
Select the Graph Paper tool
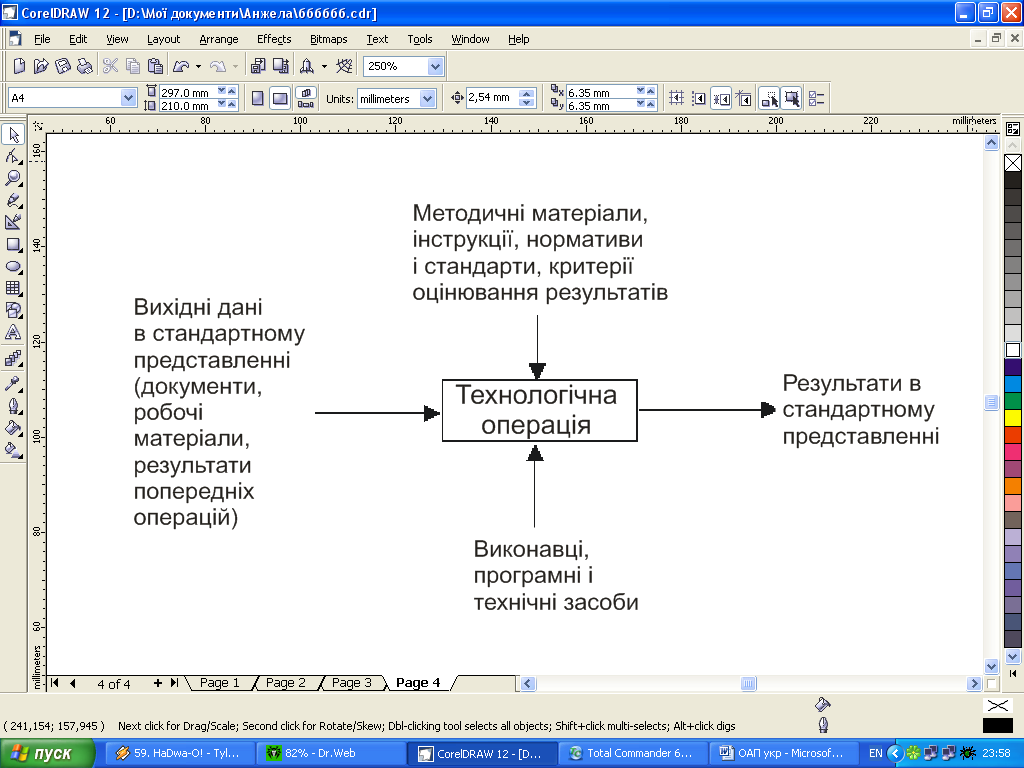13,288
